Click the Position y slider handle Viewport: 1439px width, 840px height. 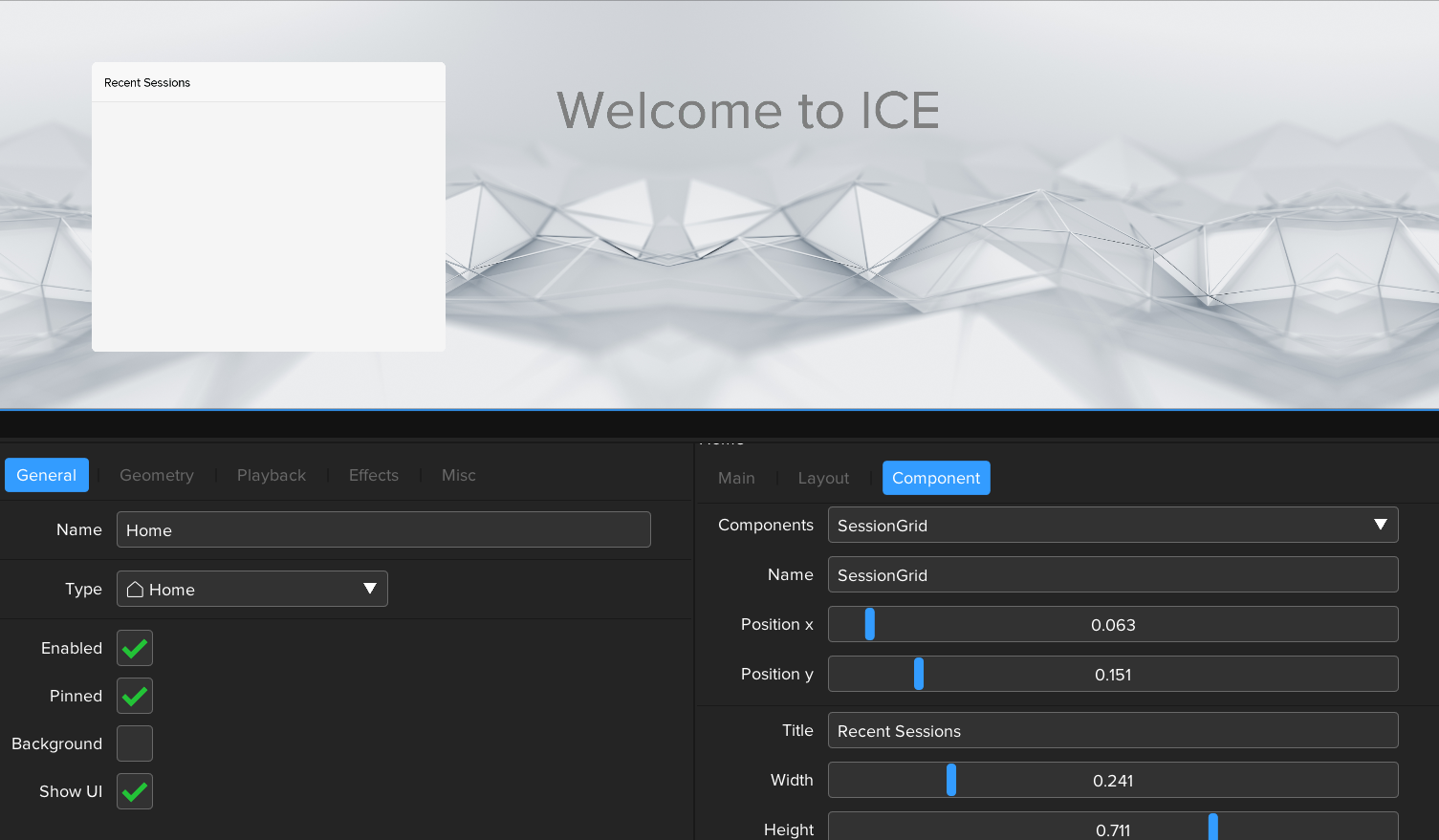[x=919, y=674]
